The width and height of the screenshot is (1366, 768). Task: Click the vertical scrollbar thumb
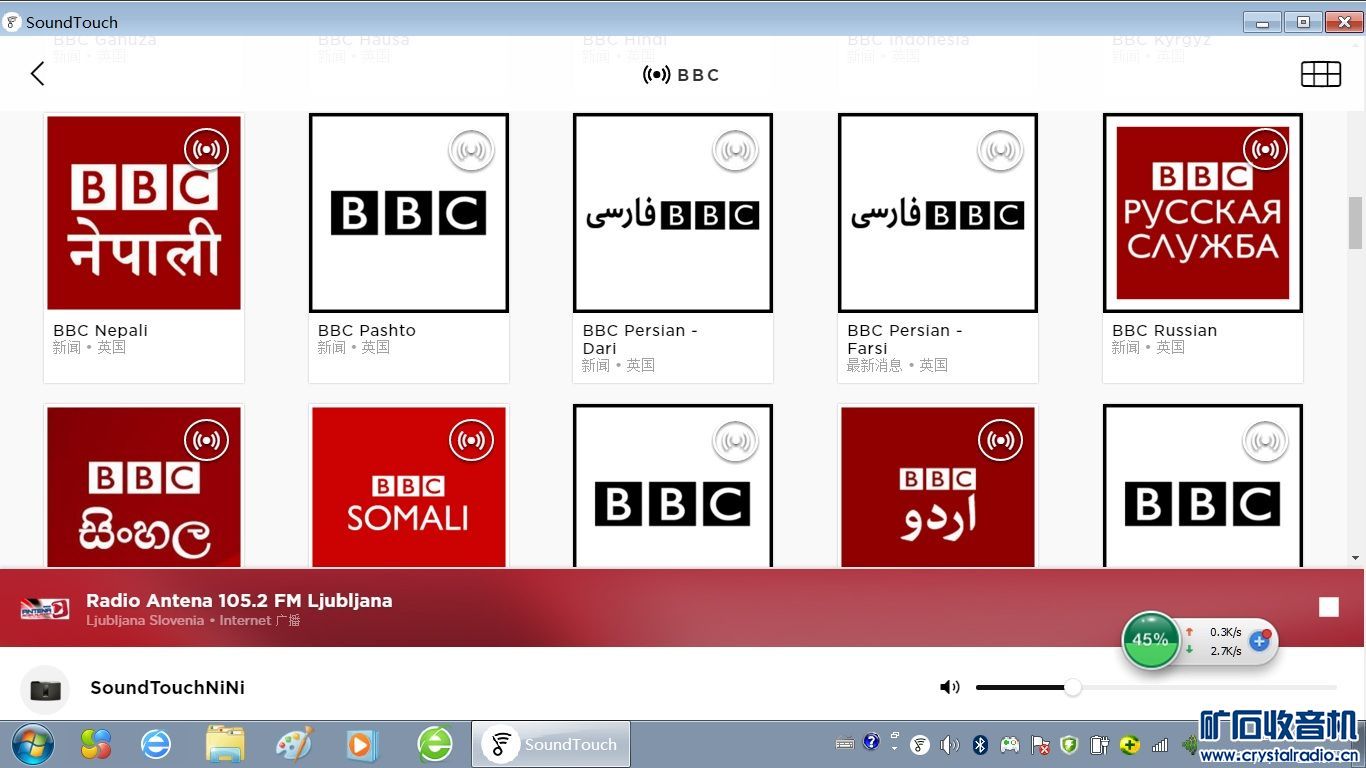(1355, 222)
